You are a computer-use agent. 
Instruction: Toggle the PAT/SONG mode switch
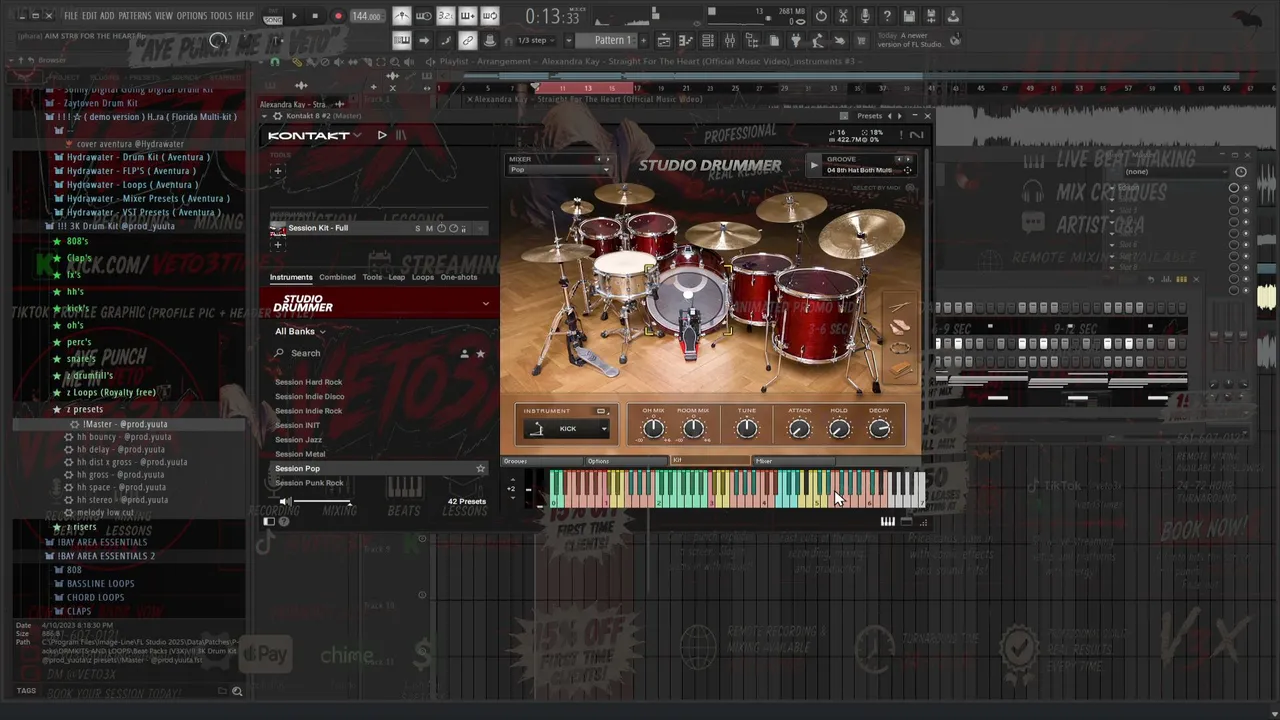(x=272, y=16)
